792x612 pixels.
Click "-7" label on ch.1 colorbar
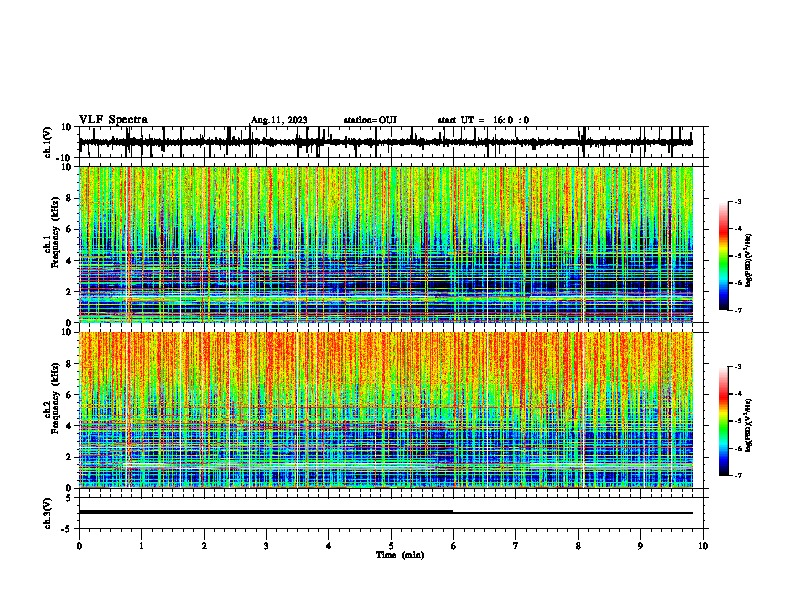coord(737,310)
